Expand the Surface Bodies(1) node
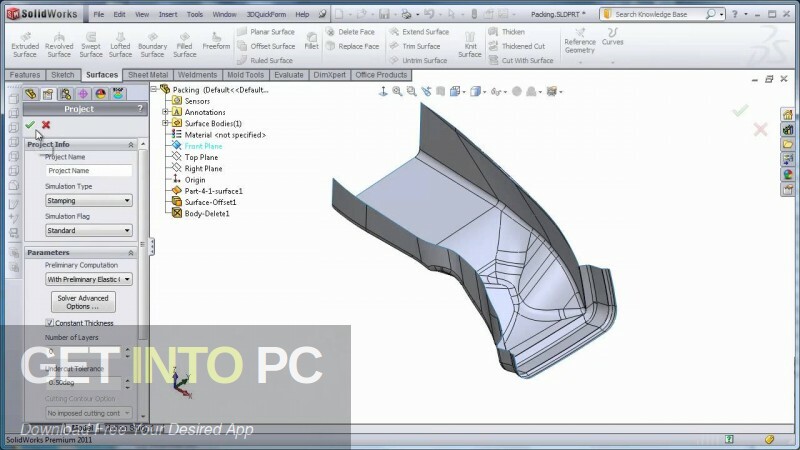 [x=165, y=123]
